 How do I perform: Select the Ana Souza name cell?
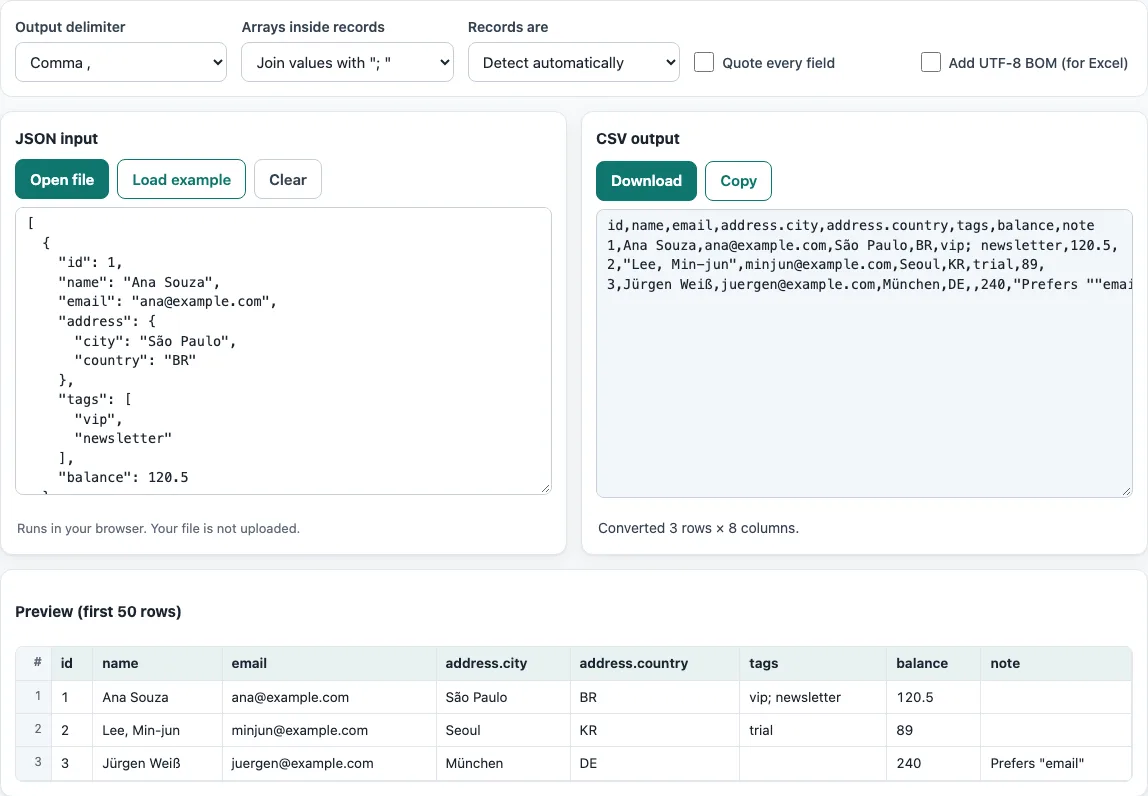pyautogui.click(x=157, y=697)
